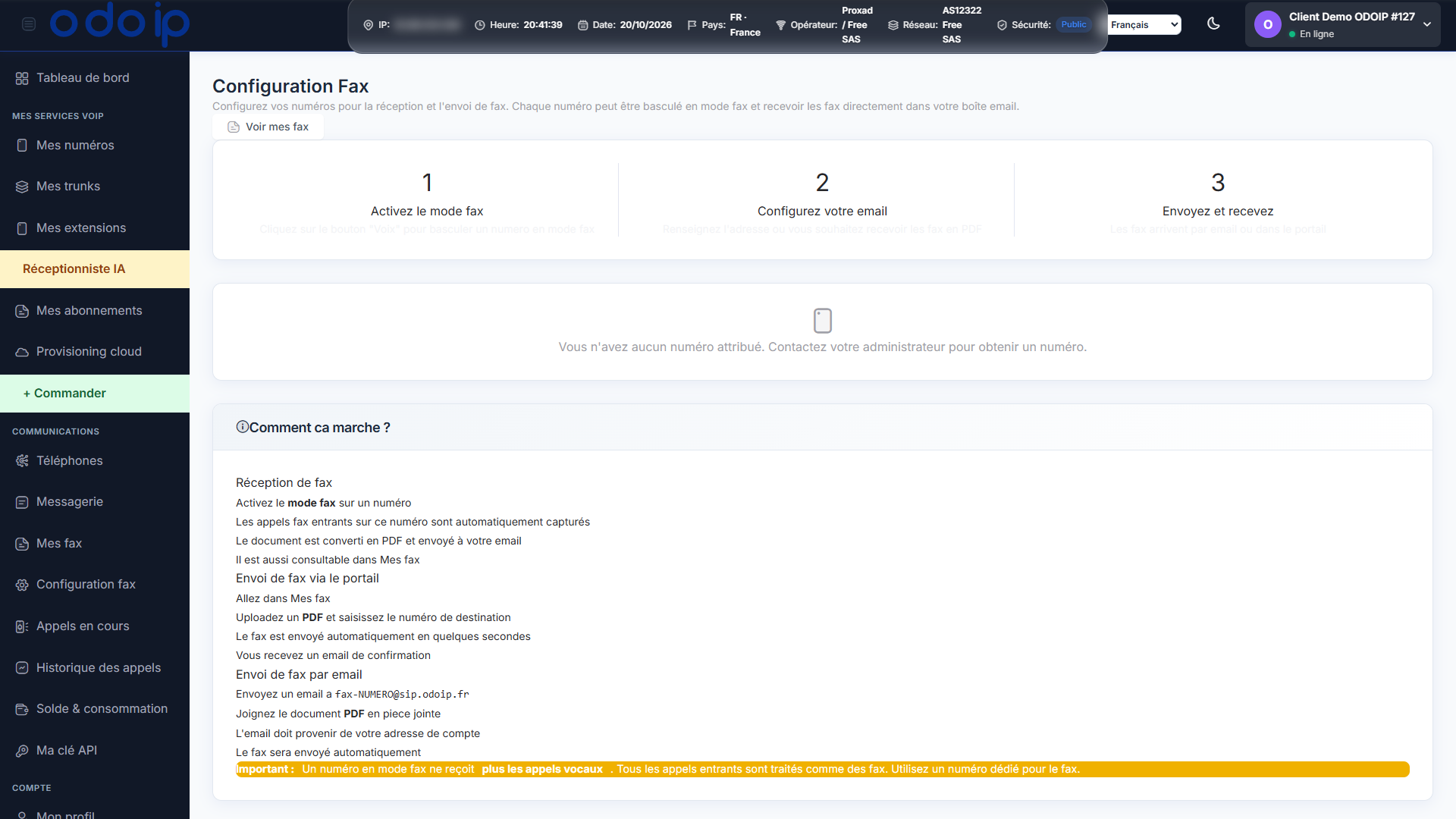Click the Public security badge
Image resolution: width=1456 pixels, height=819 pixels.
pos(1074,24)
